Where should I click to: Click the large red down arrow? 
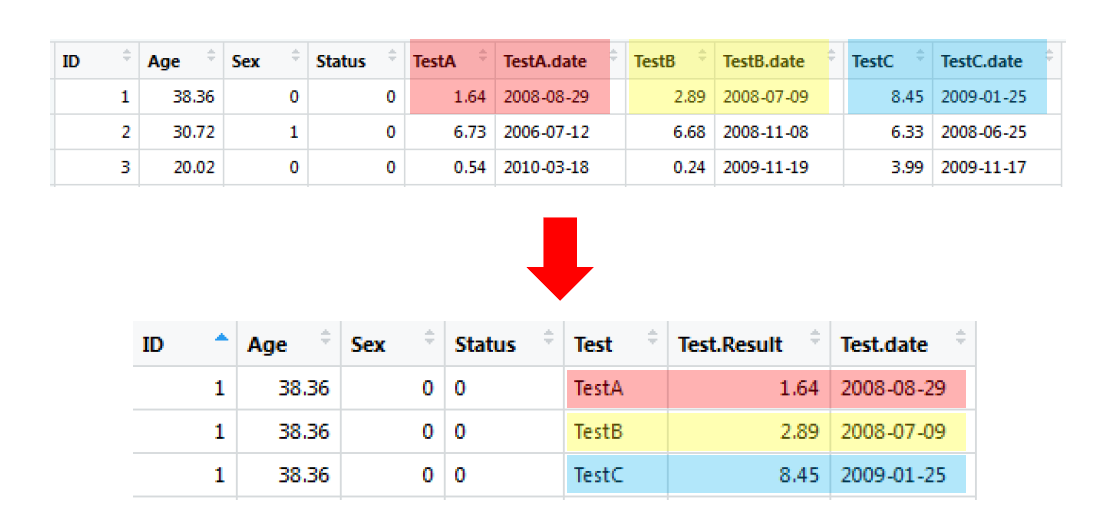click(559, 255)
